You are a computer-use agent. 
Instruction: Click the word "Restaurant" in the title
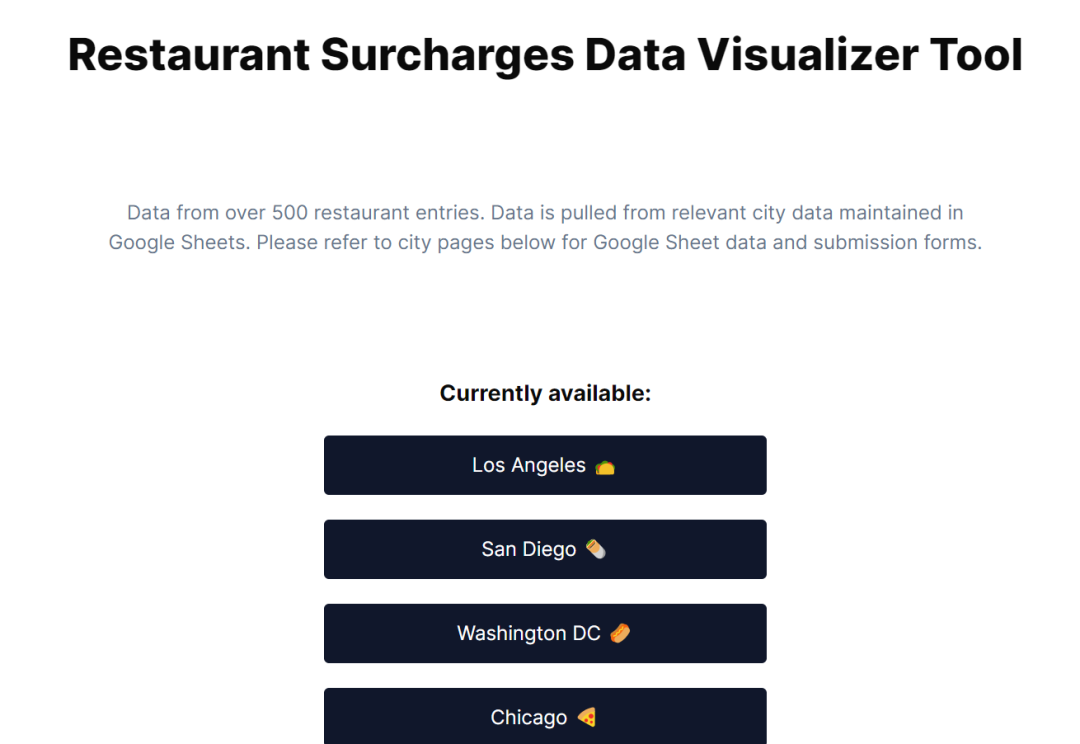(x=188, y=54)
